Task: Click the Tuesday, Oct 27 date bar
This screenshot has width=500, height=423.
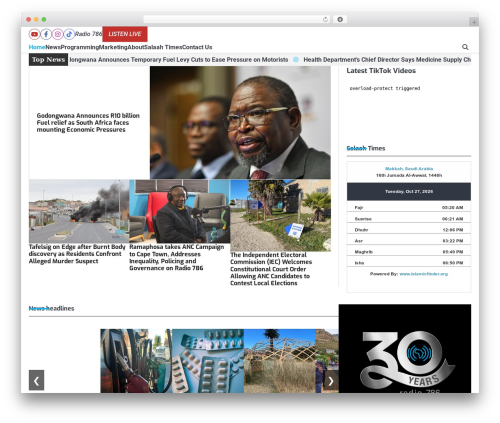Action: (x=409, y=192)
